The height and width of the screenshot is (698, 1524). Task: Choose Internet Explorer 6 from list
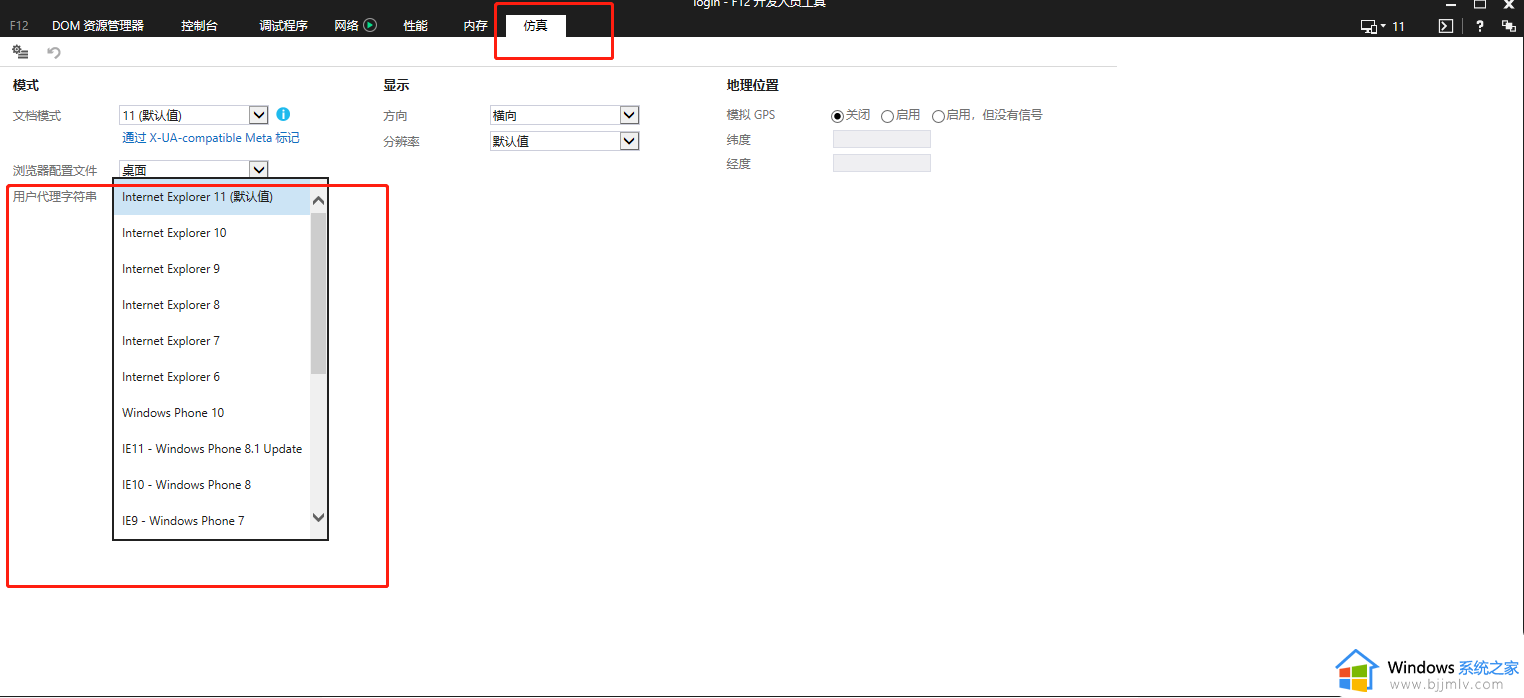coord(212,377)
